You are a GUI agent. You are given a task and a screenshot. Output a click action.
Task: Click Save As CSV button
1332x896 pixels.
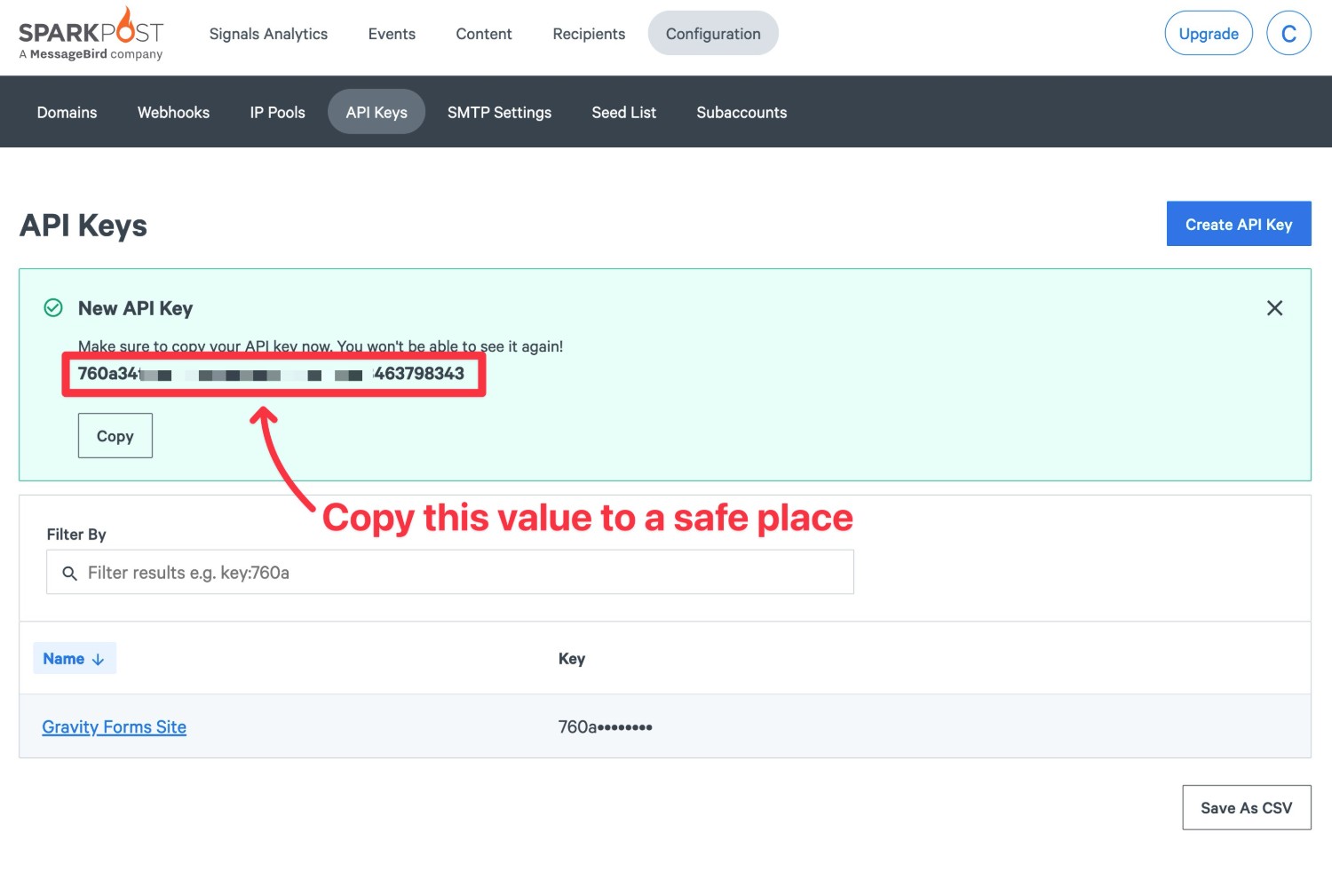pyautogui.click(x=1247, y=808)
